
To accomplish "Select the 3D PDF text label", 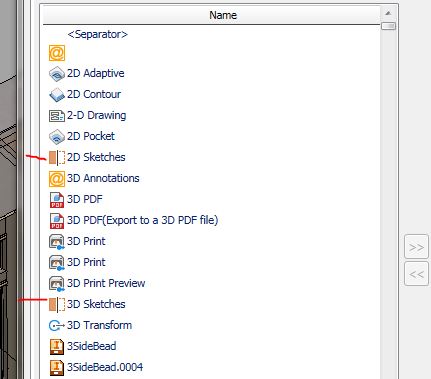I will click(85, 199).
